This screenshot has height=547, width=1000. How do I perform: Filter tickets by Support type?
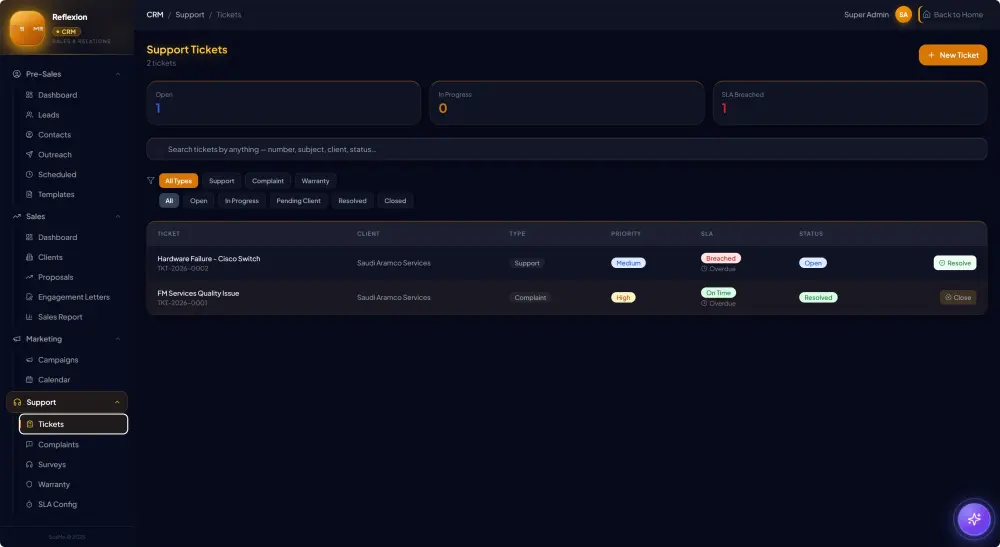[221, 181]
